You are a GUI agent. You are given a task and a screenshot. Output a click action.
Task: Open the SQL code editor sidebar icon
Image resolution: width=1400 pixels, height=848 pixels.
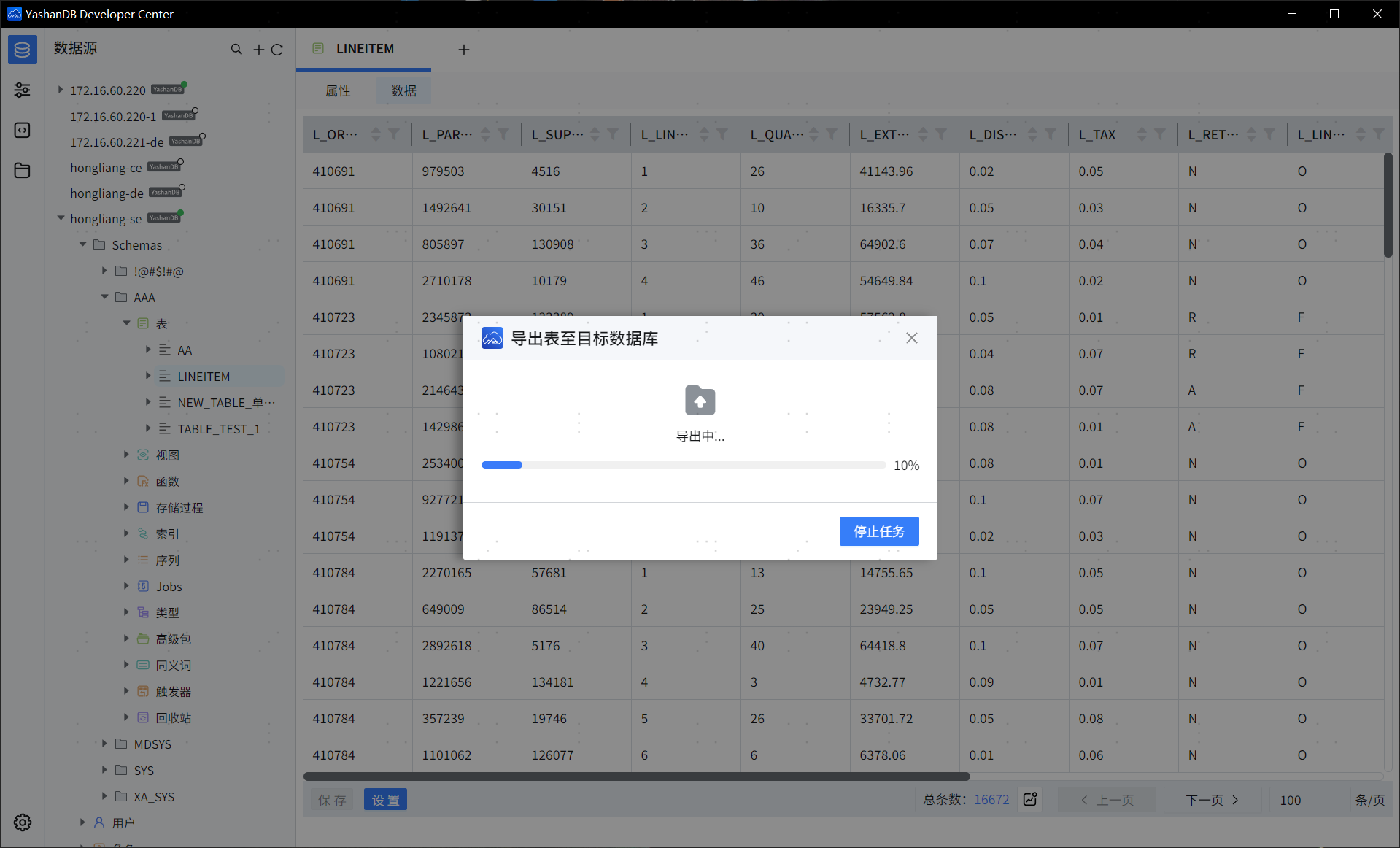tap(23, 130)
